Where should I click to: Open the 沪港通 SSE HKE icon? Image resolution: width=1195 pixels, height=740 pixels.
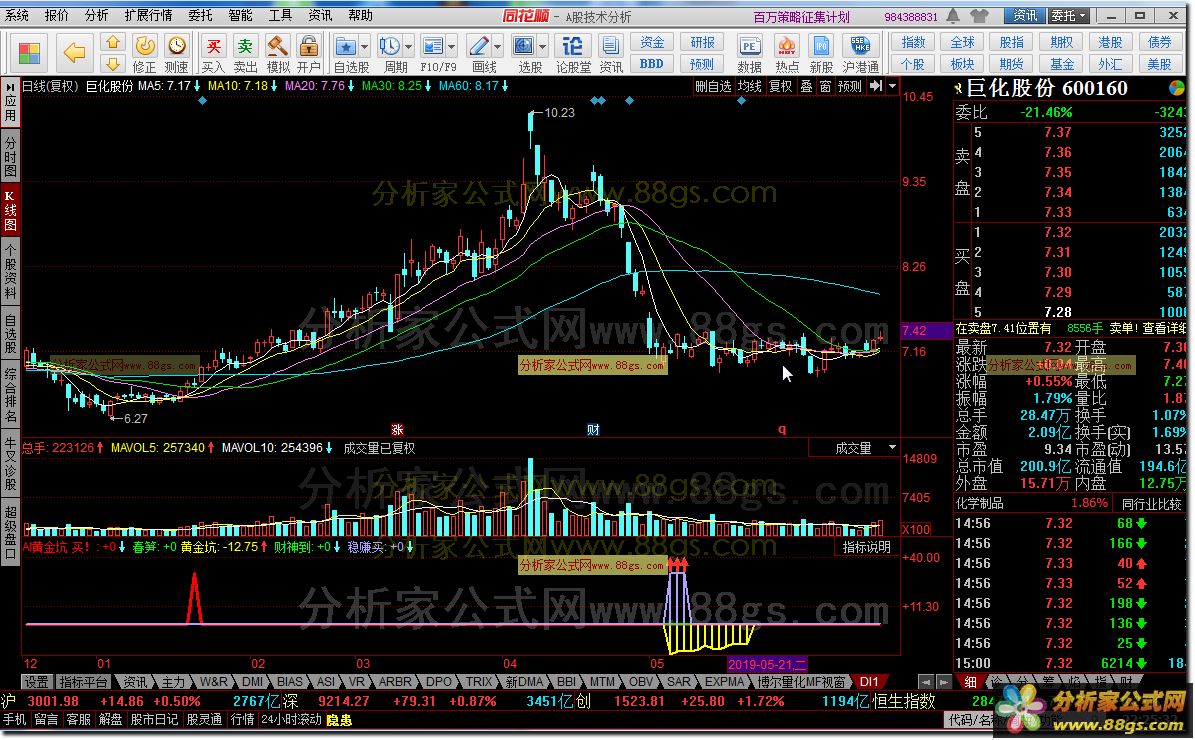point(860,46)
